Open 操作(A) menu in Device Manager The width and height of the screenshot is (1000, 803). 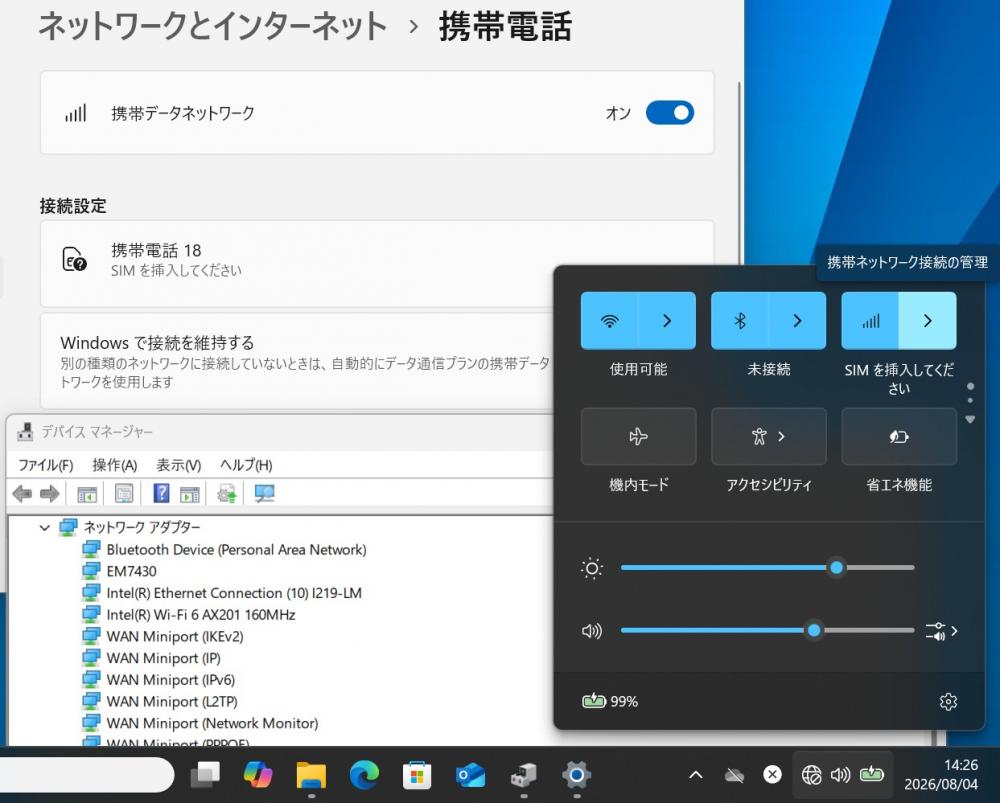point(115,465)
